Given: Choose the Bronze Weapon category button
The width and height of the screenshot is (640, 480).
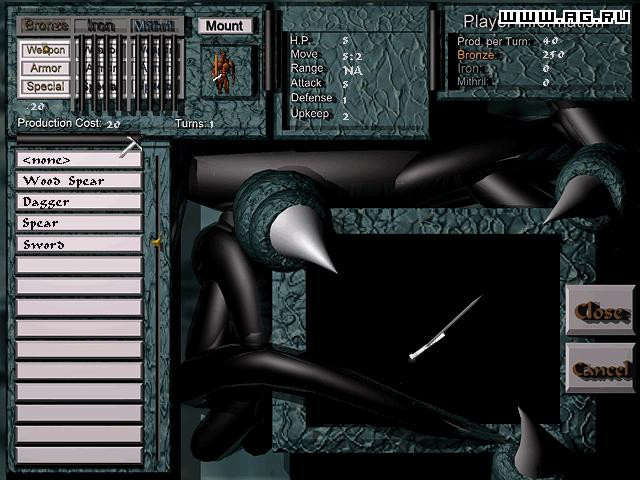Looking at the screenshot, I should (x=46, y=50).
